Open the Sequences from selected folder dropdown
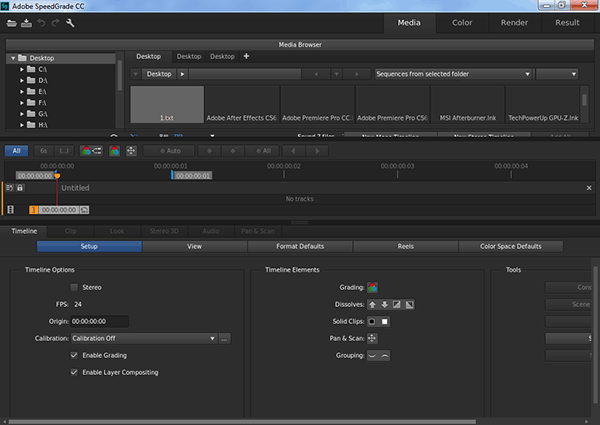This screenshot has width=600, height=425. coord(453,74)
